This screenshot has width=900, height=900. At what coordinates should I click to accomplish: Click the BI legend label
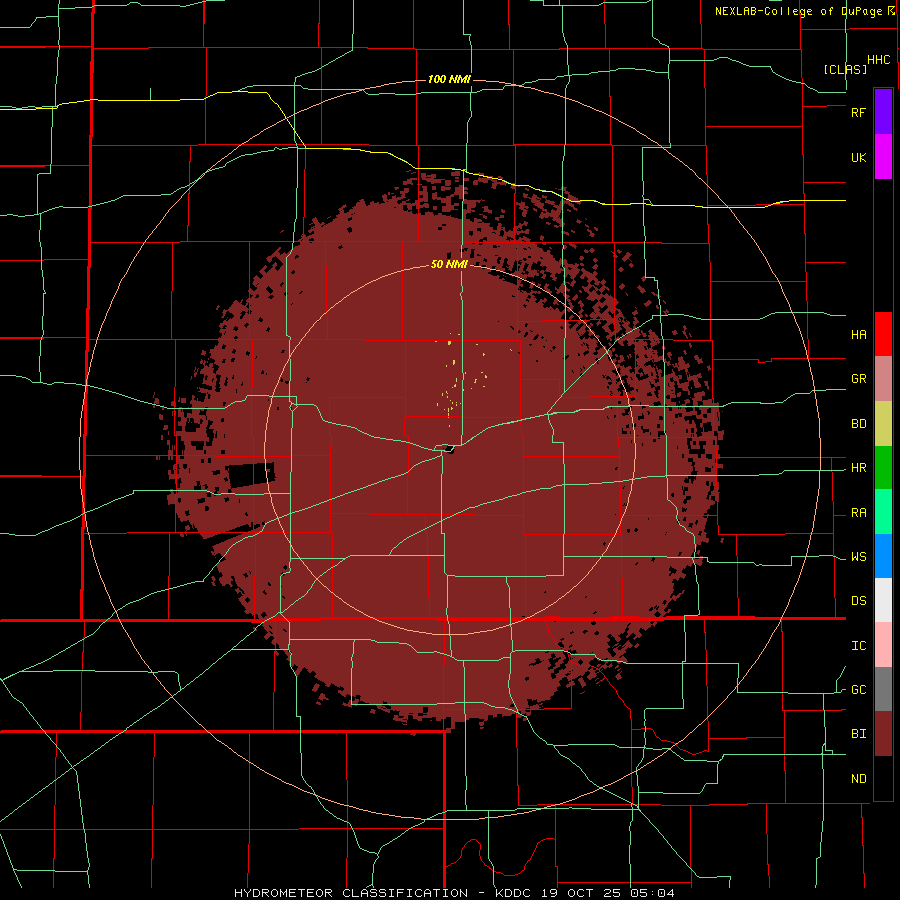(859, 734)
